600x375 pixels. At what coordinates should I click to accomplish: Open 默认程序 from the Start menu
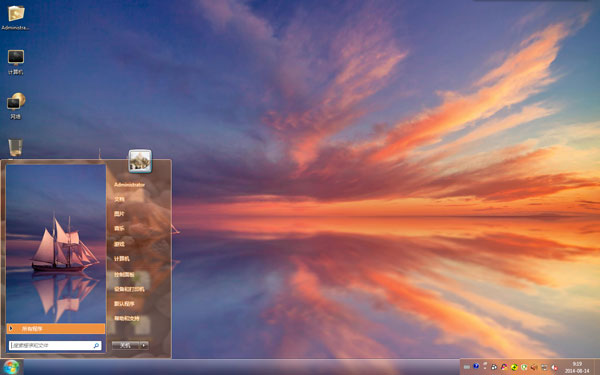[x=124, y=304]
